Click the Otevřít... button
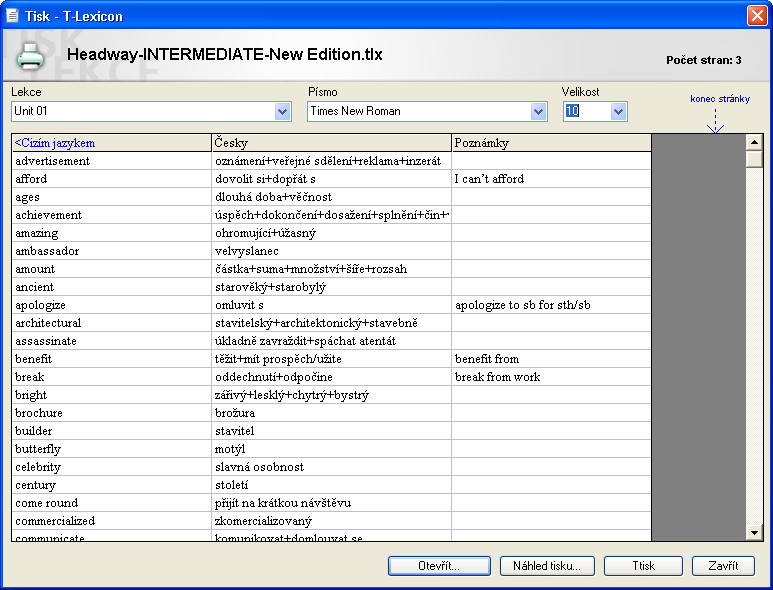Viewport: 773px width, 590px height. click(x=439, y=566)
